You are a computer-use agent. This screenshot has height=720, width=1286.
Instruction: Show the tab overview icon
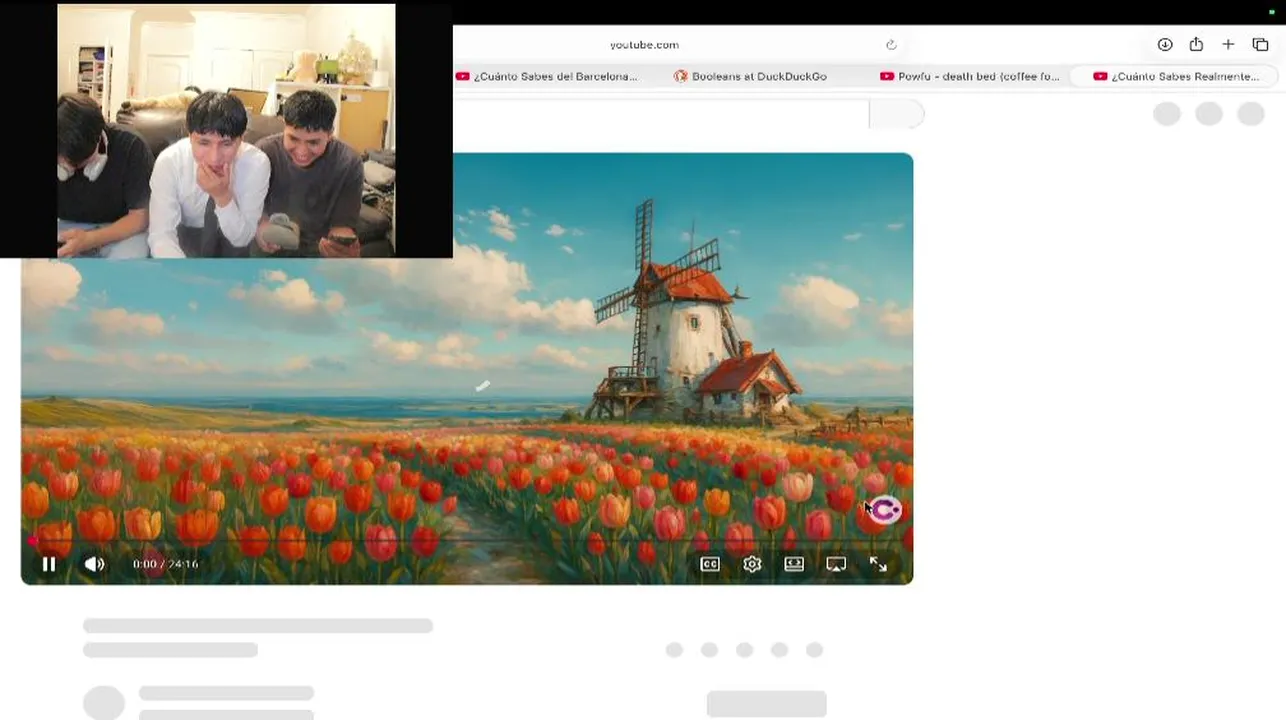[1260, 45]
